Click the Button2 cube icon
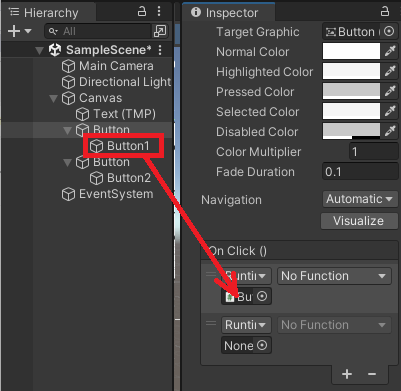The height and width of the screenshot is (391, 401). (x=96, y=178)
